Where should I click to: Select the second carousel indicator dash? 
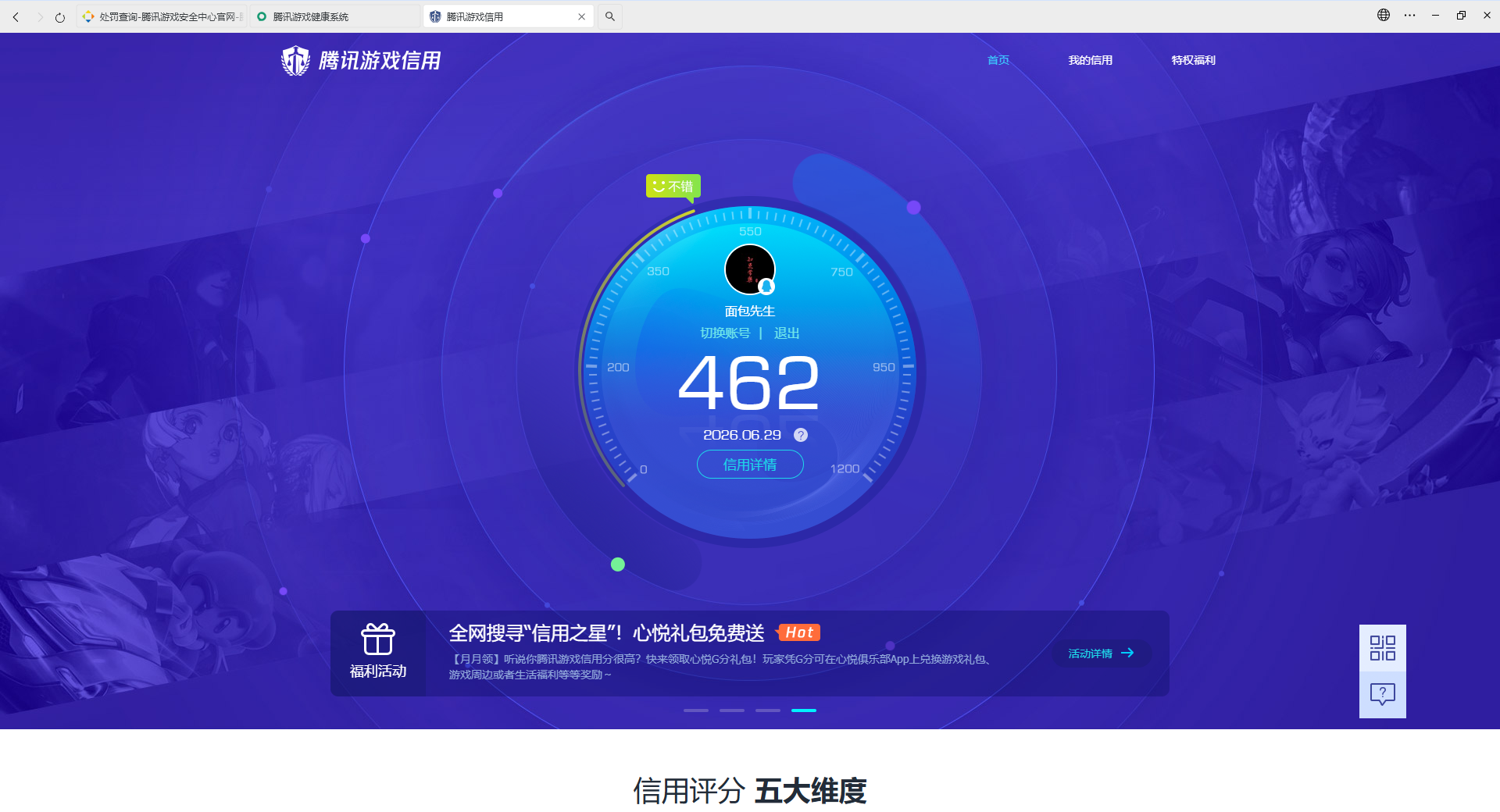[732, 710]
